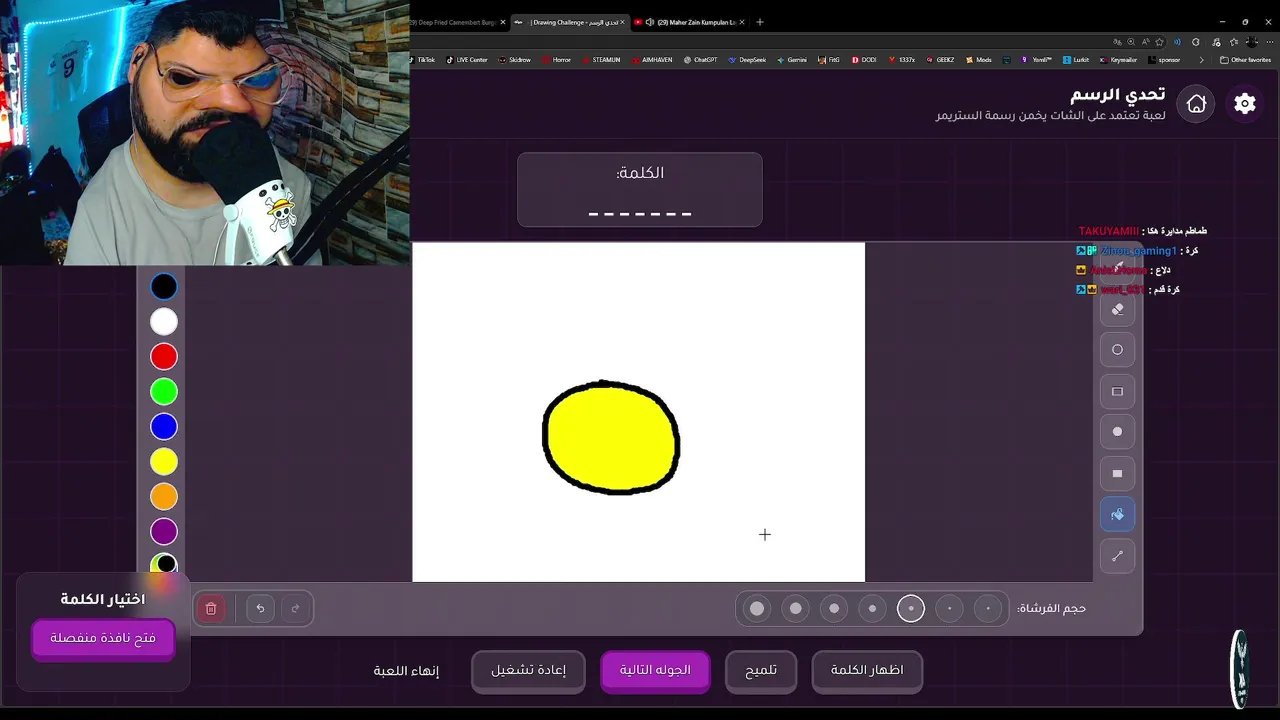The width and height of the screenshot is (1280, 720).
Task: Open the Horror bookmark
Action: 557,60
